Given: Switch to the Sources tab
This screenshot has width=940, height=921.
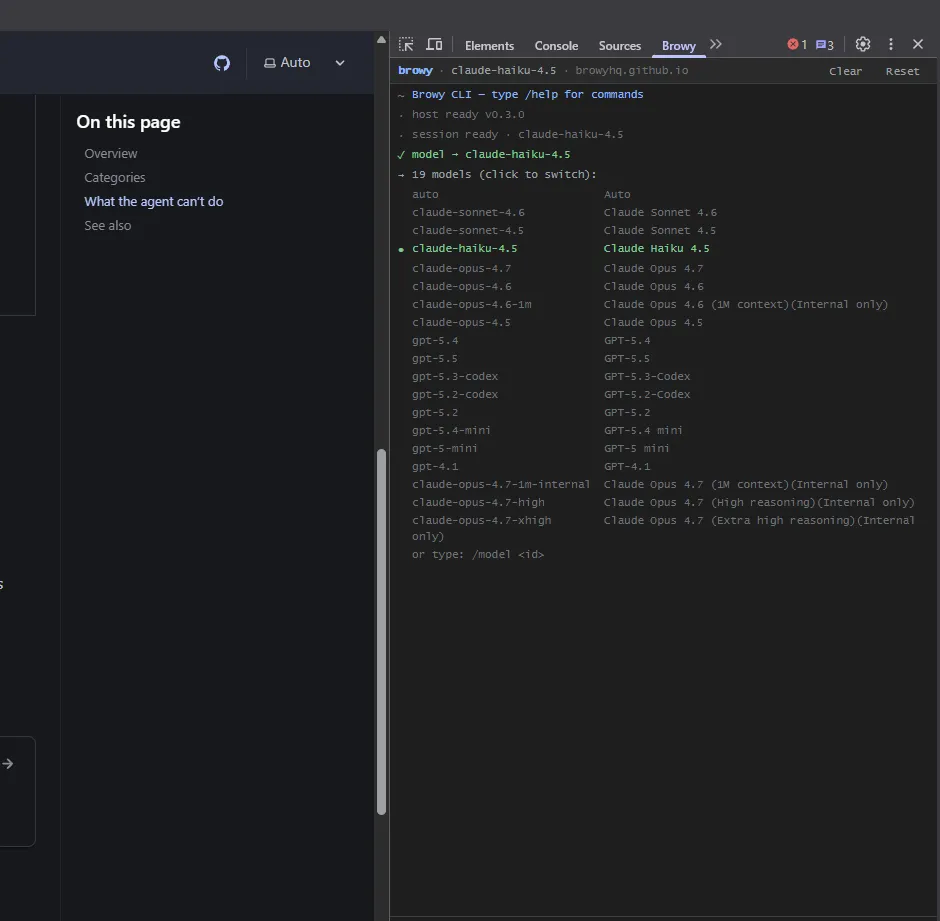Looking at the screenshot, I should pyautogui.click(x=620, y=46).
